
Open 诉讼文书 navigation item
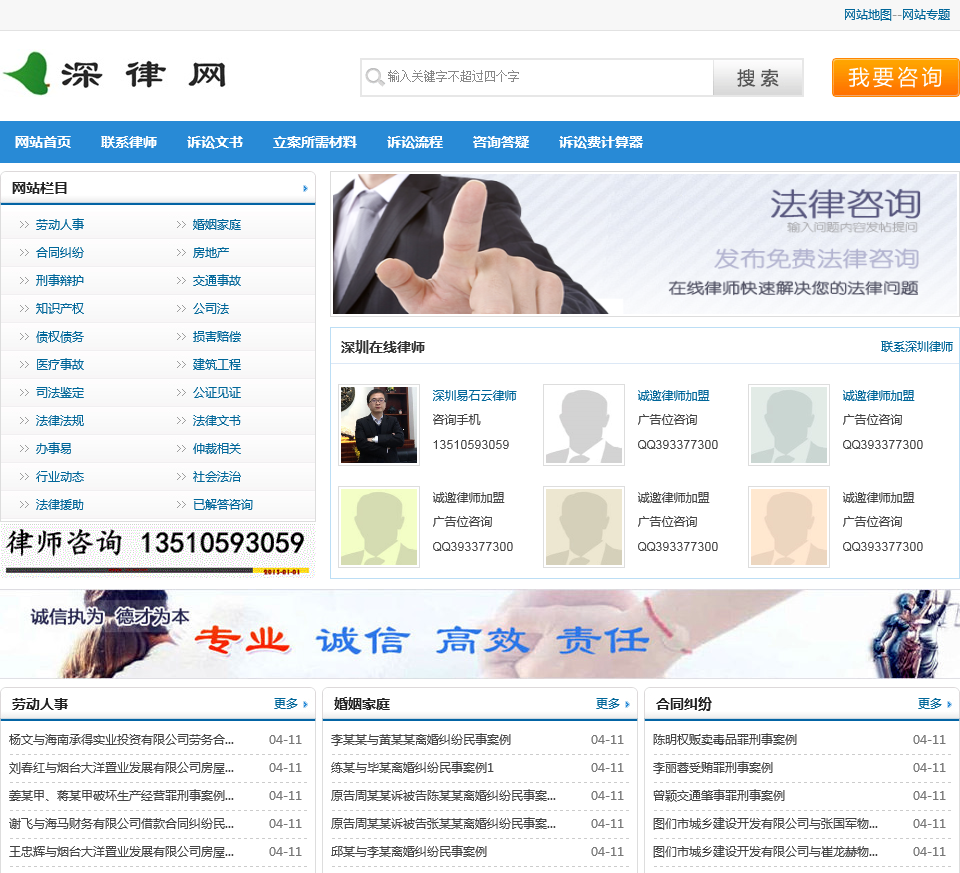[215, 142]
